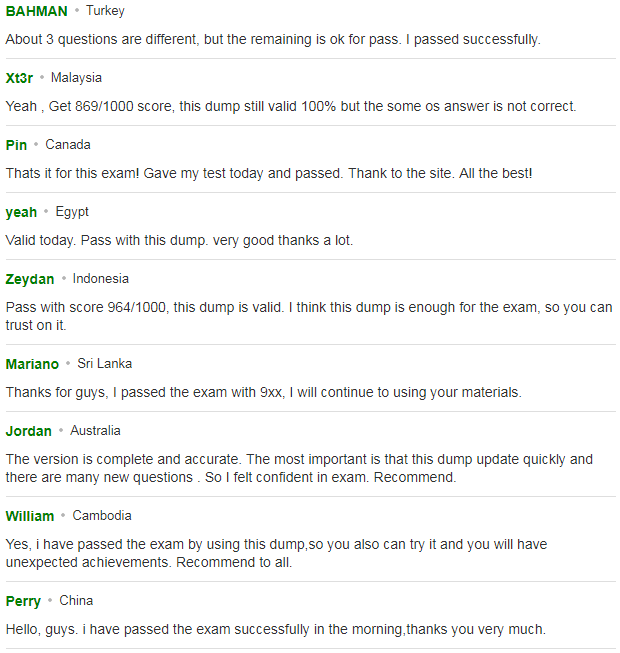Select the Pin reviewer name
The width and height of the screenshot is (620, 653).
16,145
